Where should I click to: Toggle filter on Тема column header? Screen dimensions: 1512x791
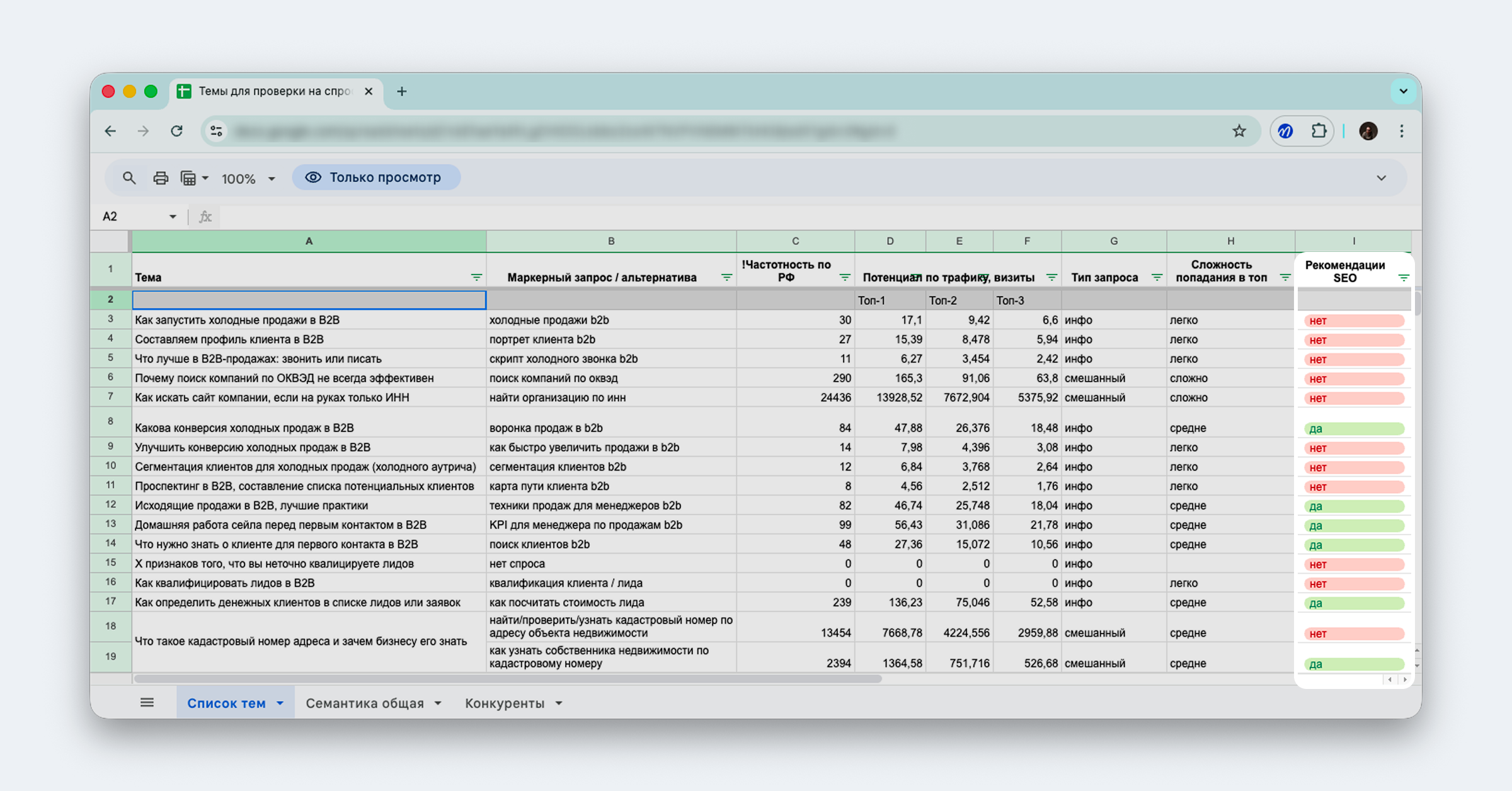click(476, 278)
